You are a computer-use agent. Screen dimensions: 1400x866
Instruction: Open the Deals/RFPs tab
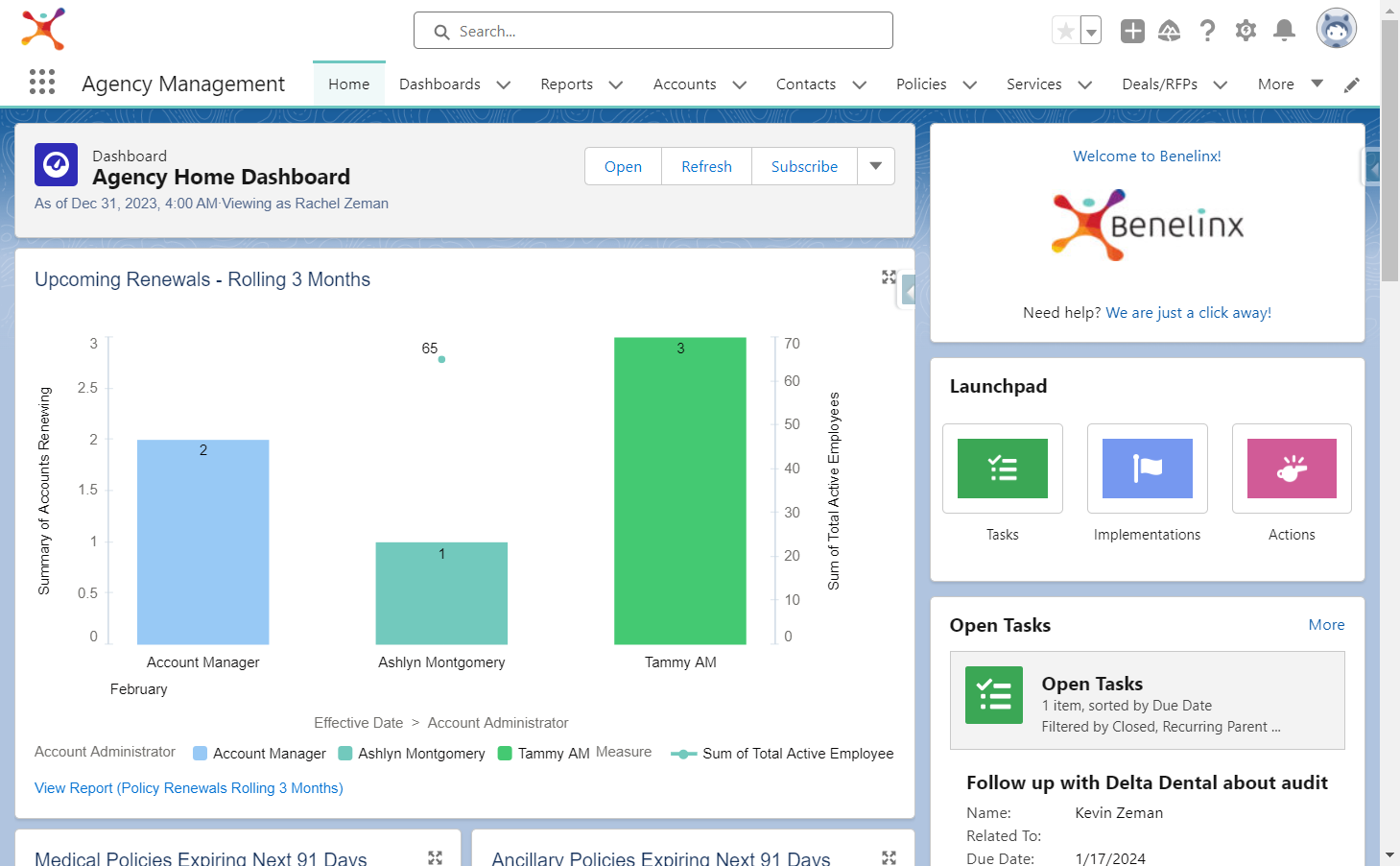pos(1160,84)
